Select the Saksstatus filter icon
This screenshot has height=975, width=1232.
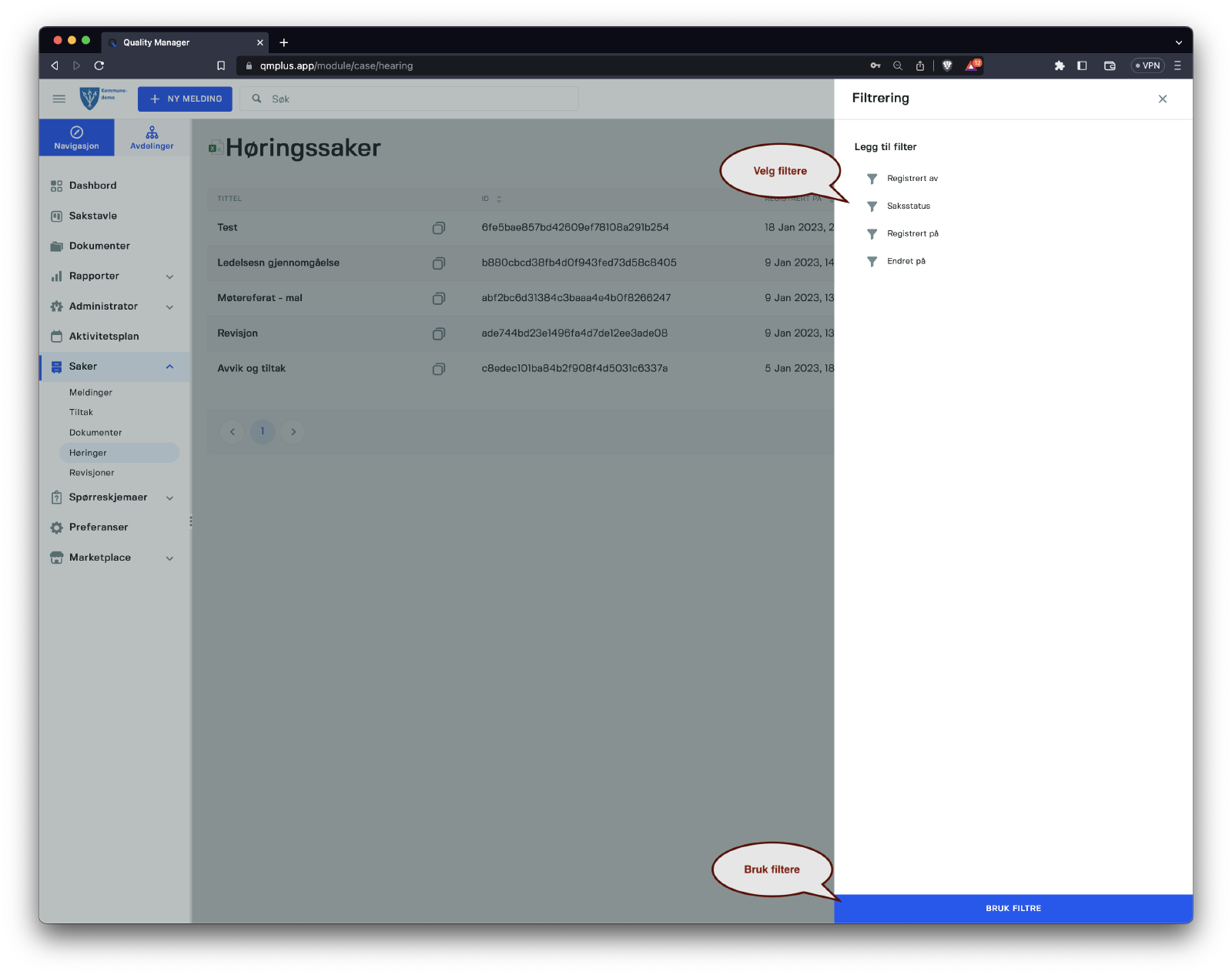coord(872,206)
